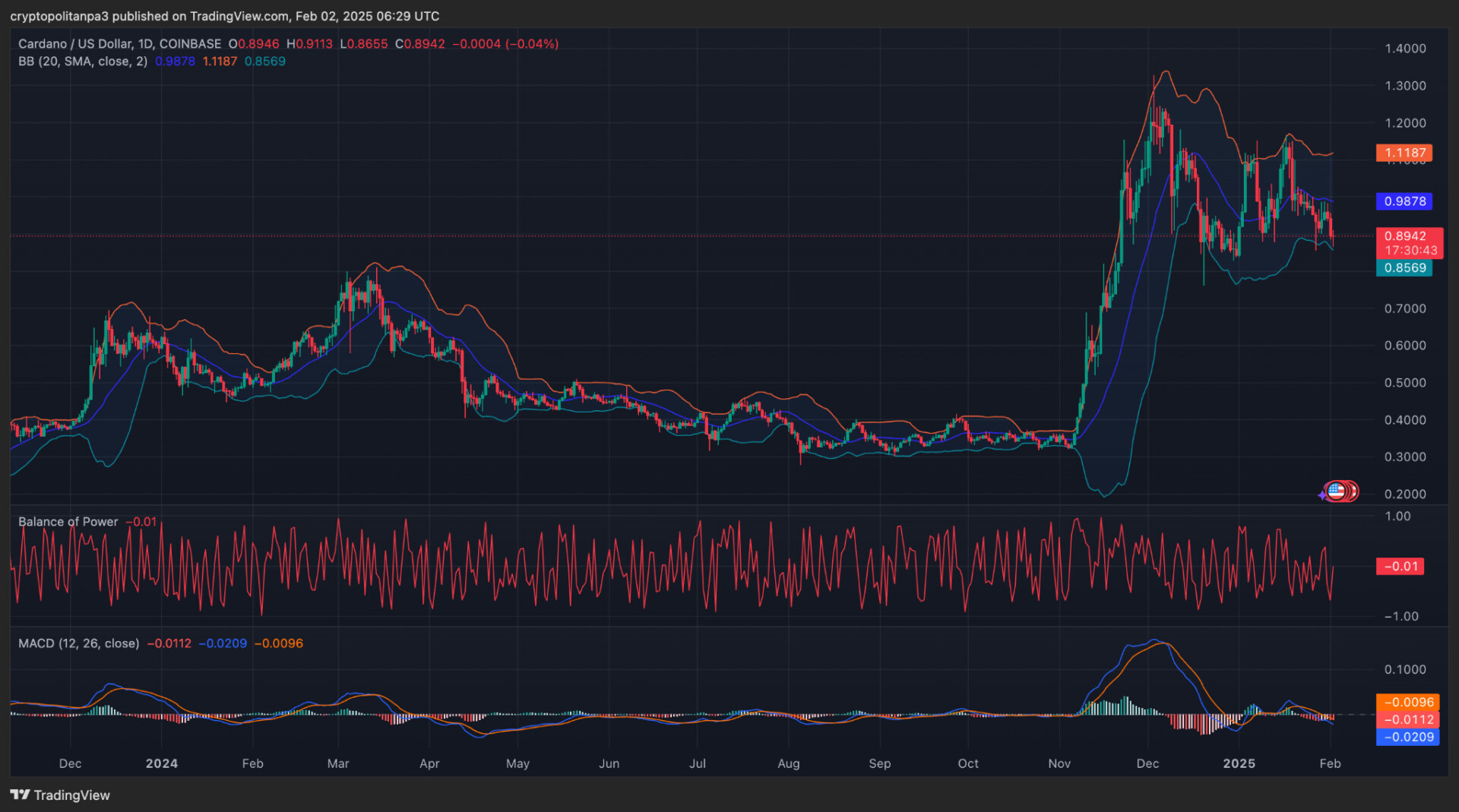Viewport: 1459px width, 812px height.
Task: Click the 0.6000 price scale label
Action: click(x=1405, y=346)
